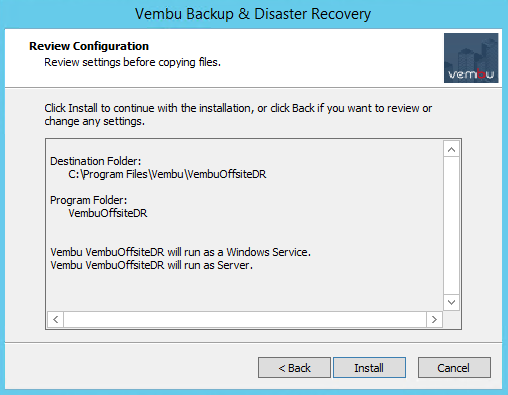The width and height of the screenshot is (508, 395).
Task: Click the VembuOffsiteDR program folder name
Action: click(108, 213)
